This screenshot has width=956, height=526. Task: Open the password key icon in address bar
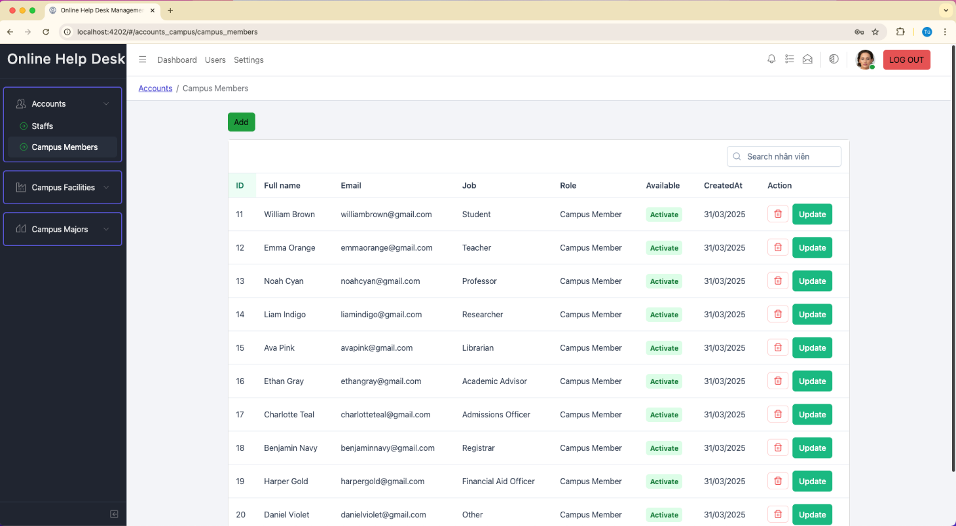point(858,32)
